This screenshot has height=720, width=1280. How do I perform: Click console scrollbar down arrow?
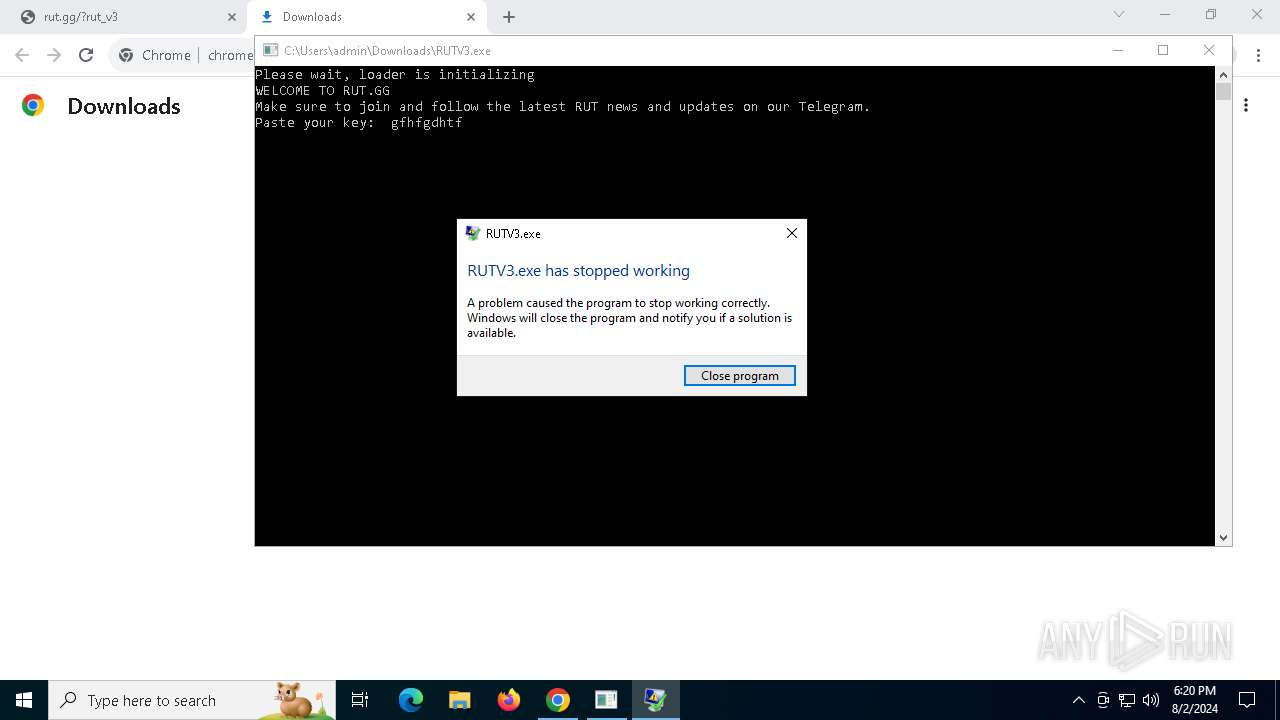[x=1223, y=538]
